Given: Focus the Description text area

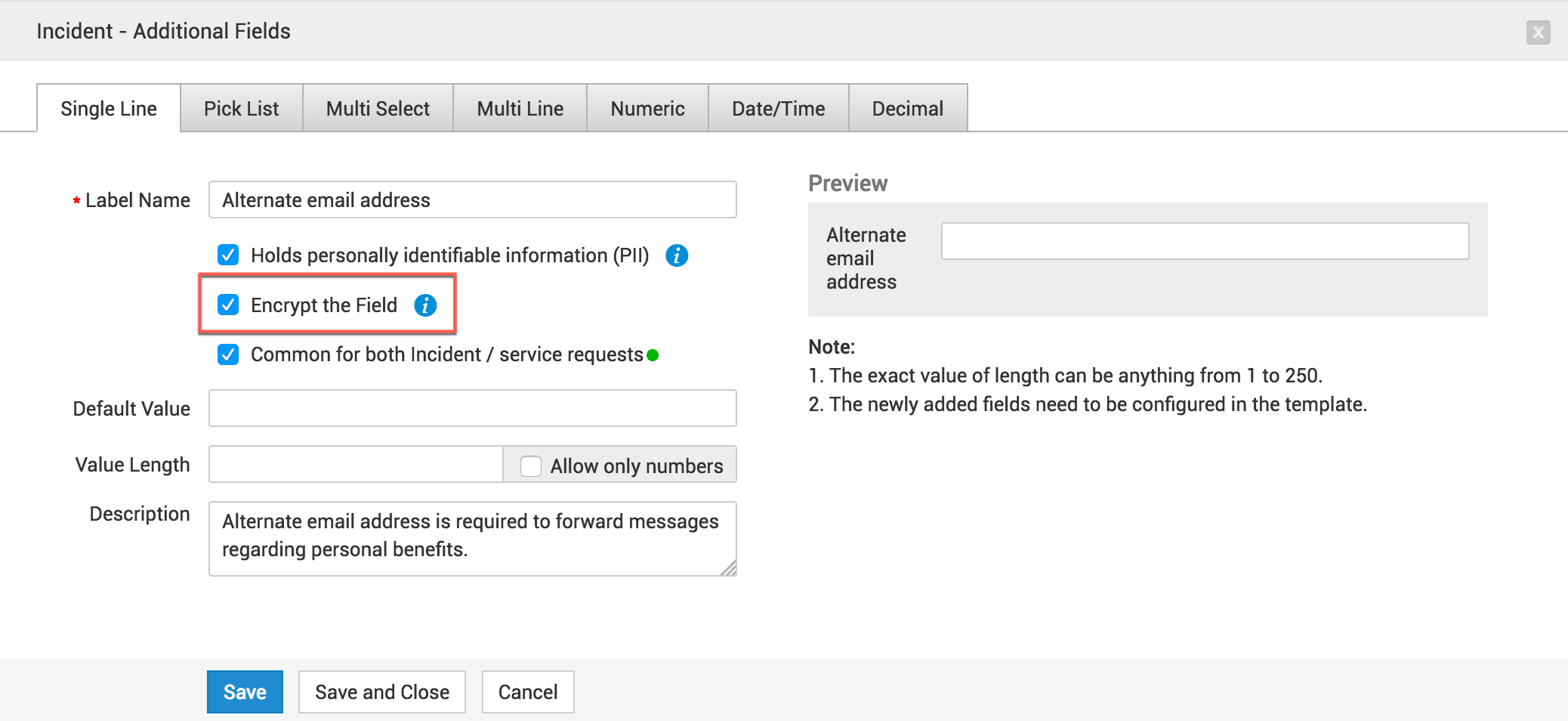Looking at the screenshot, I should click(473, 539).
